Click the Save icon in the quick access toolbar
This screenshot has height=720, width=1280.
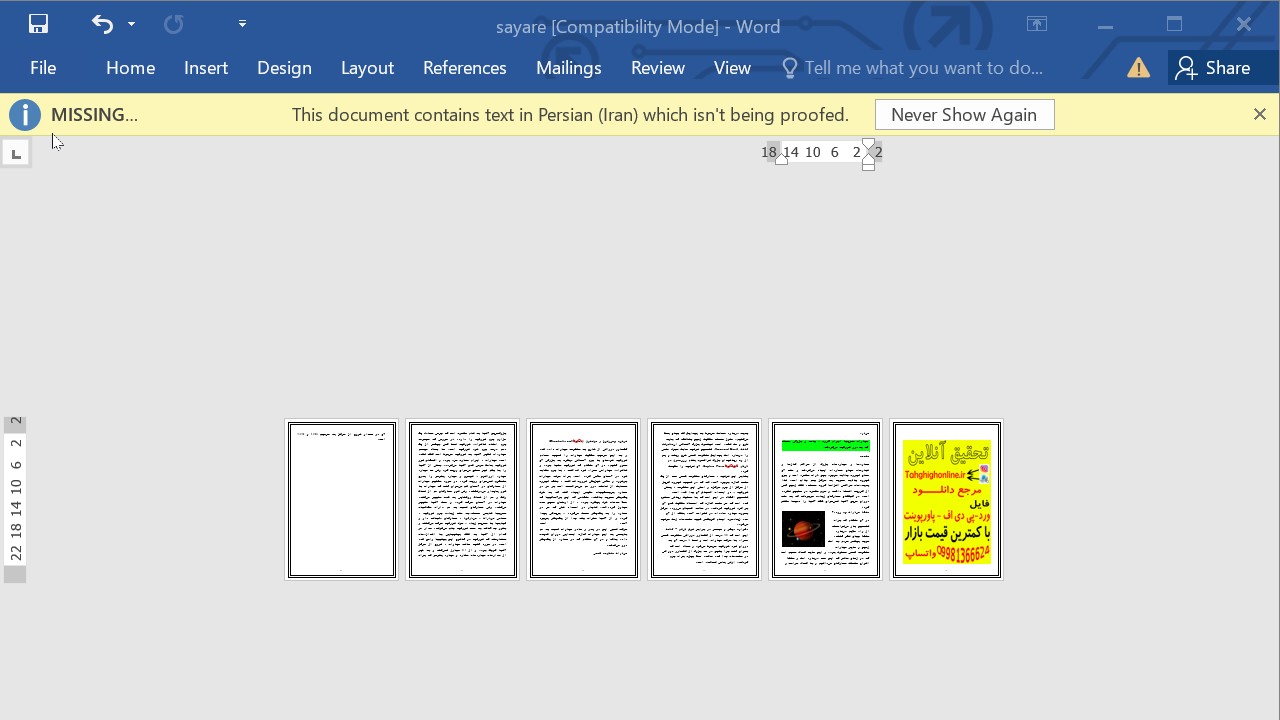click(x=38, y=24)
